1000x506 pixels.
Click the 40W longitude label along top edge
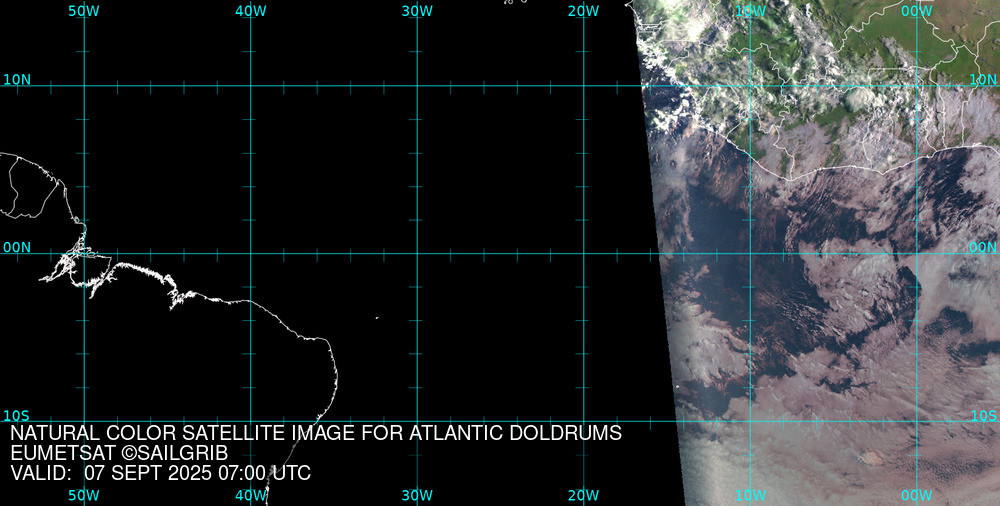[x=250, y=11]
